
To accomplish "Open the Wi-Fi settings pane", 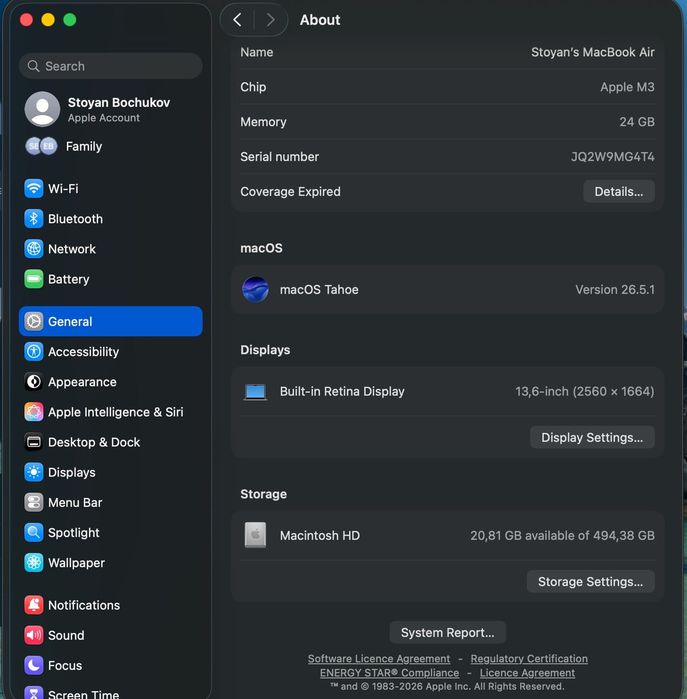I will click(x=111, y=189).
